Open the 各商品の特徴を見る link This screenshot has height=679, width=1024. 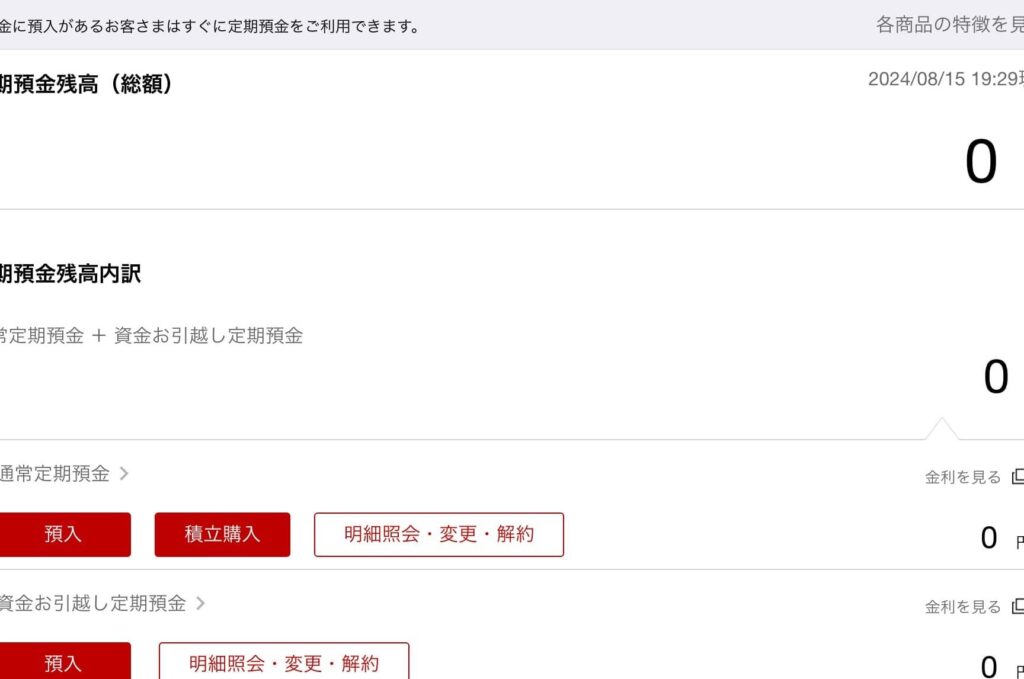coord(948,25)
